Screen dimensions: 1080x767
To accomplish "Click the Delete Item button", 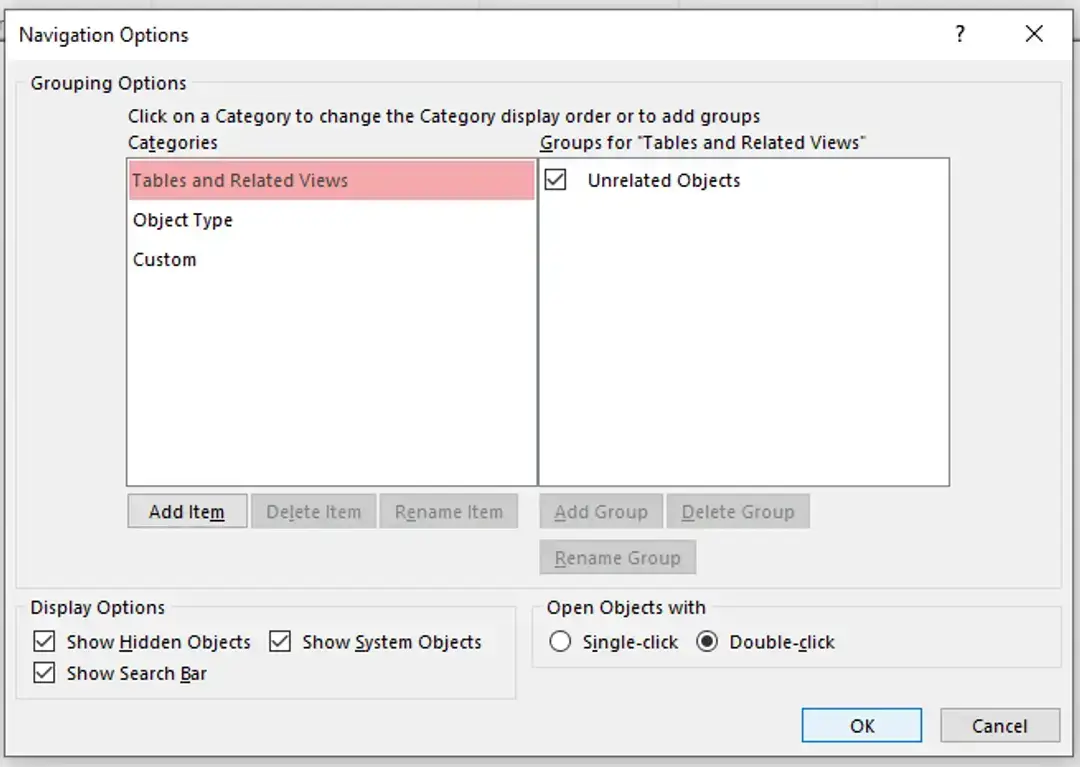I will (313, 511).
